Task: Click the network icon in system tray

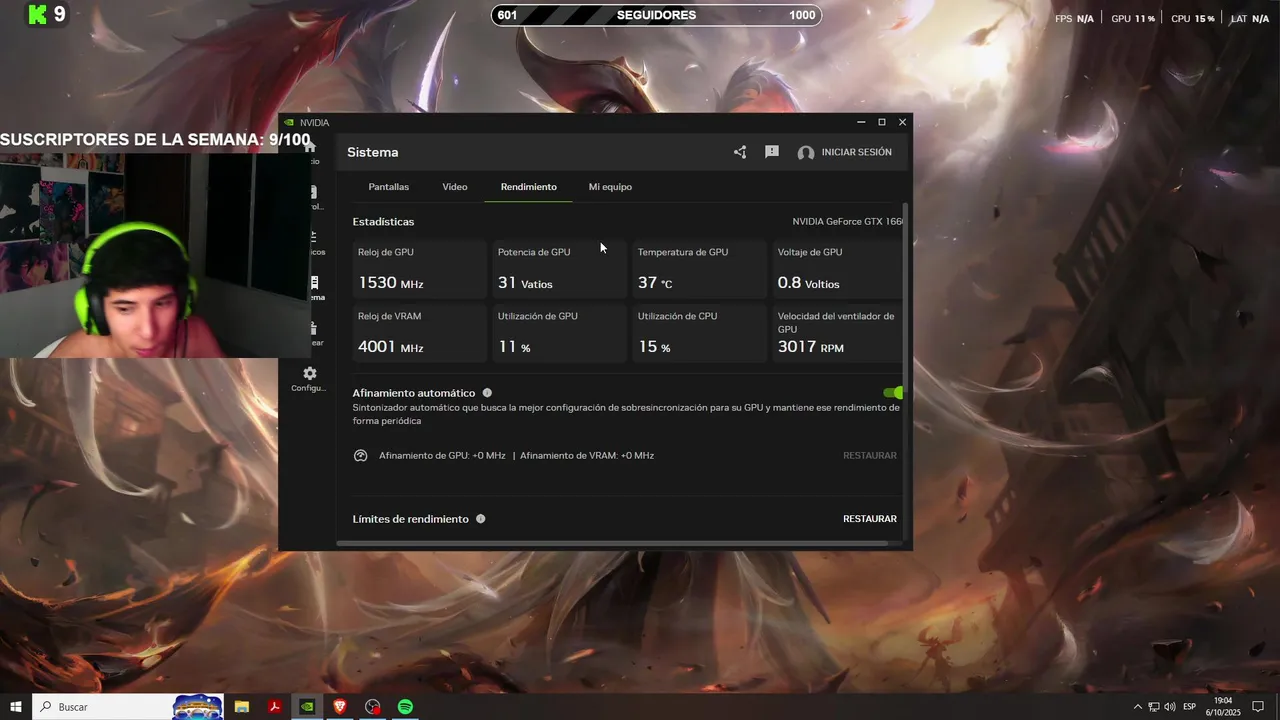Action: pyautogui.click(x=1153, y=707)
